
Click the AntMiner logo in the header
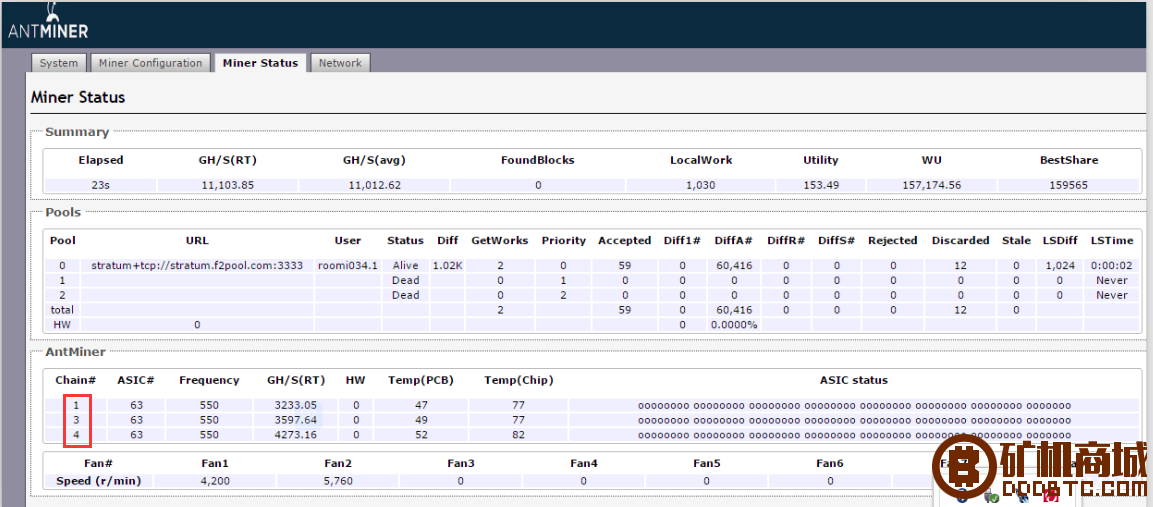coord(49,22)
